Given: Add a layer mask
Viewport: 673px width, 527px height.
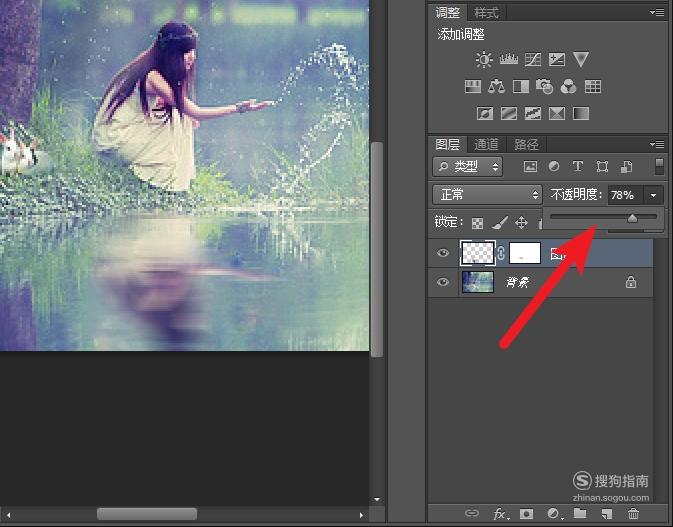Looking at the screenshot, I should (526, 513).
